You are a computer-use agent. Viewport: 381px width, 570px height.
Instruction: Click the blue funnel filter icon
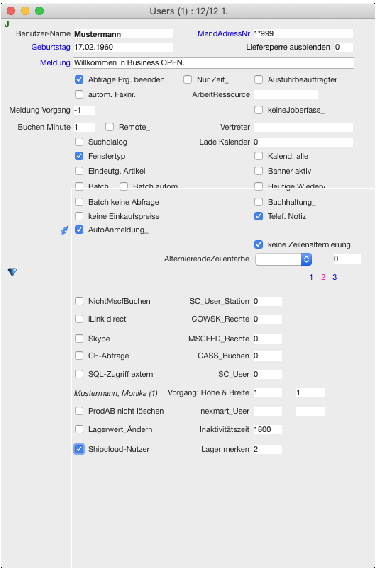[x=12, y=272]
